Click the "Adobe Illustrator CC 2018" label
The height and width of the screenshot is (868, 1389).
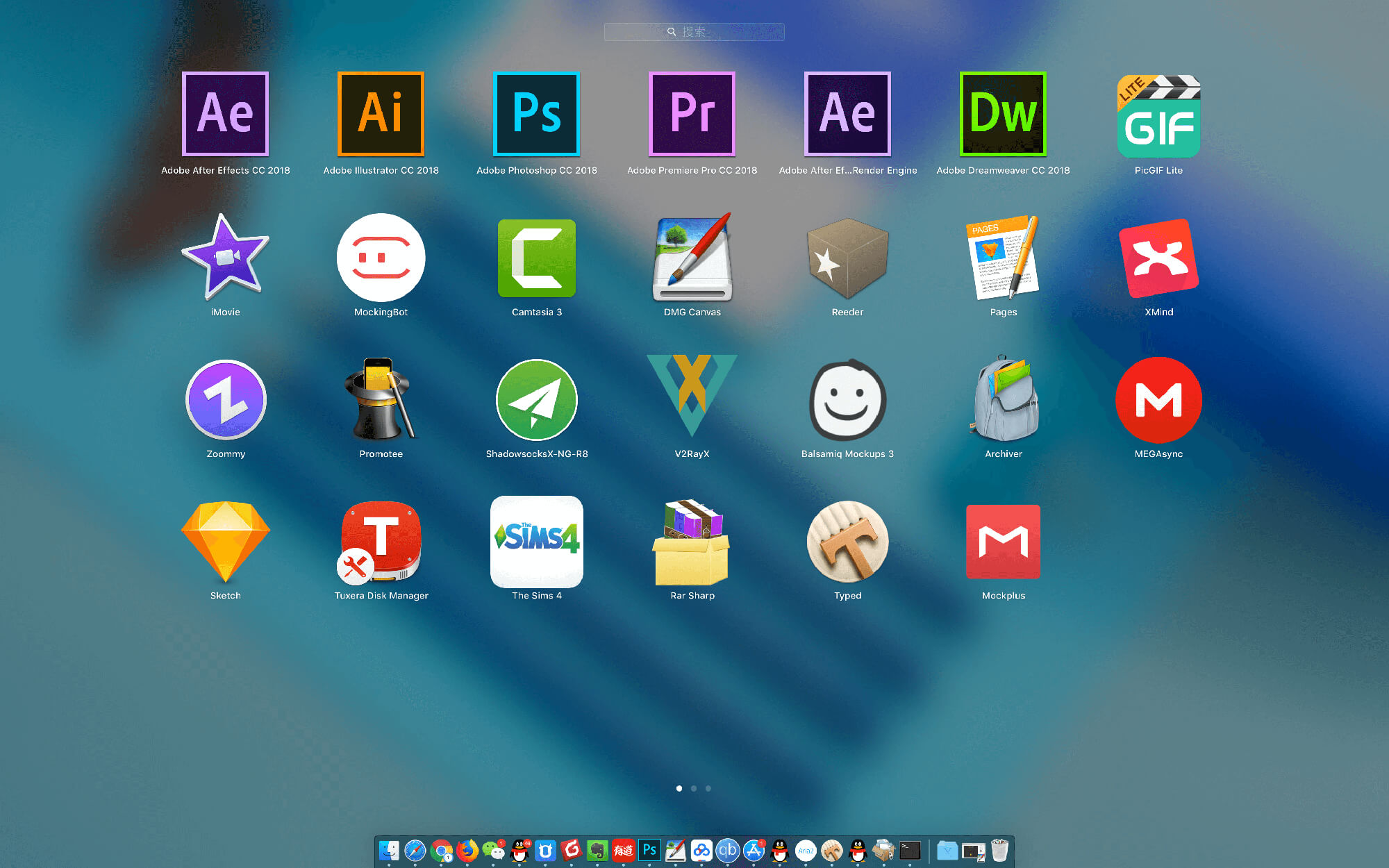click(x=381, y=170)
